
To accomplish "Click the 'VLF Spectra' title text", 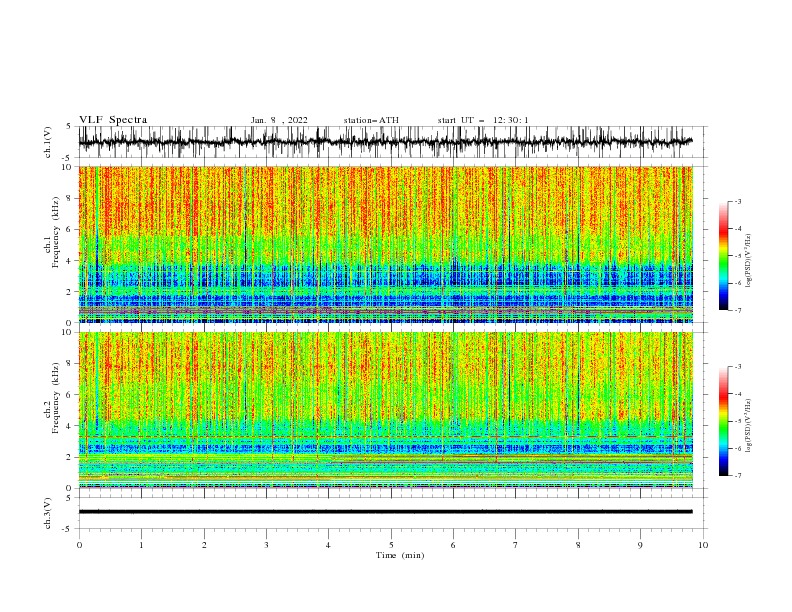I will click(x=113, y=120).
